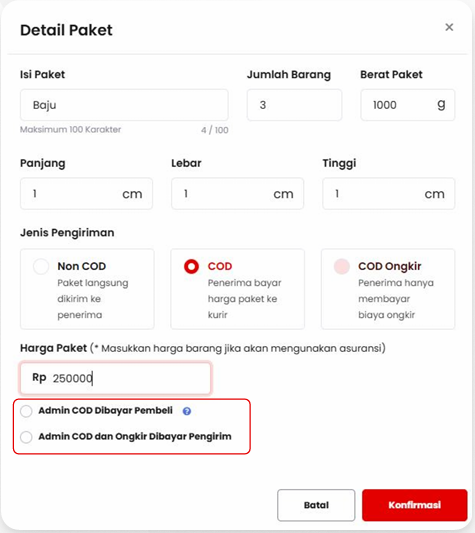Select Admin COD dan Ongkir Dibayar Pengirim
Image resolution: width=475 pixels, height=533 pixels.
pos(26,437)
